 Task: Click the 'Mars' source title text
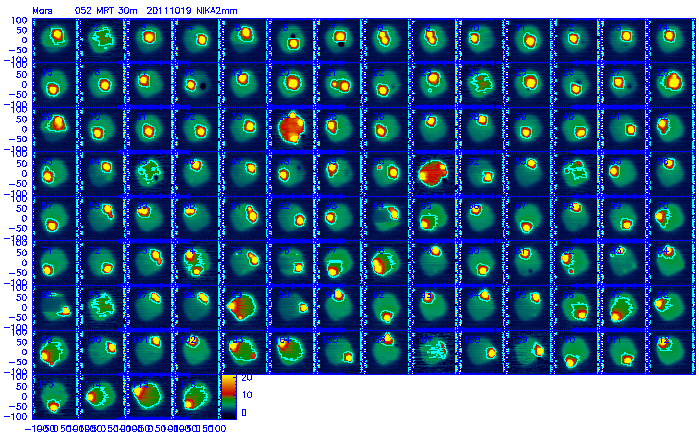coord(43,8)
